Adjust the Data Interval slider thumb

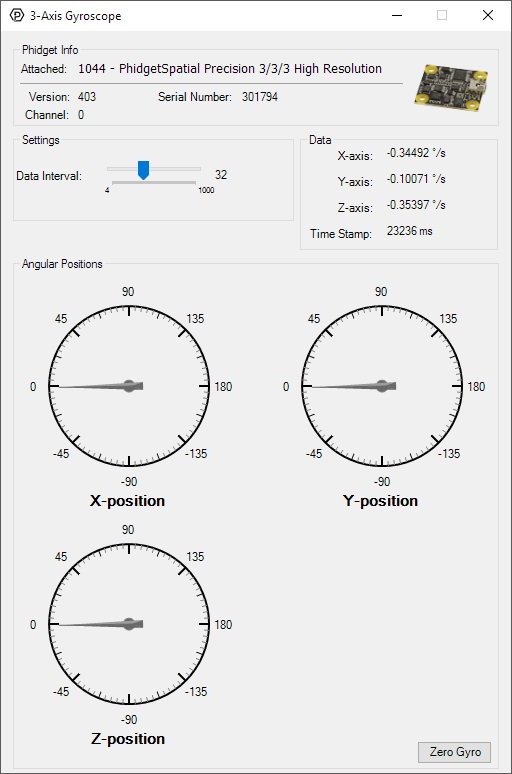pos(143,170)
